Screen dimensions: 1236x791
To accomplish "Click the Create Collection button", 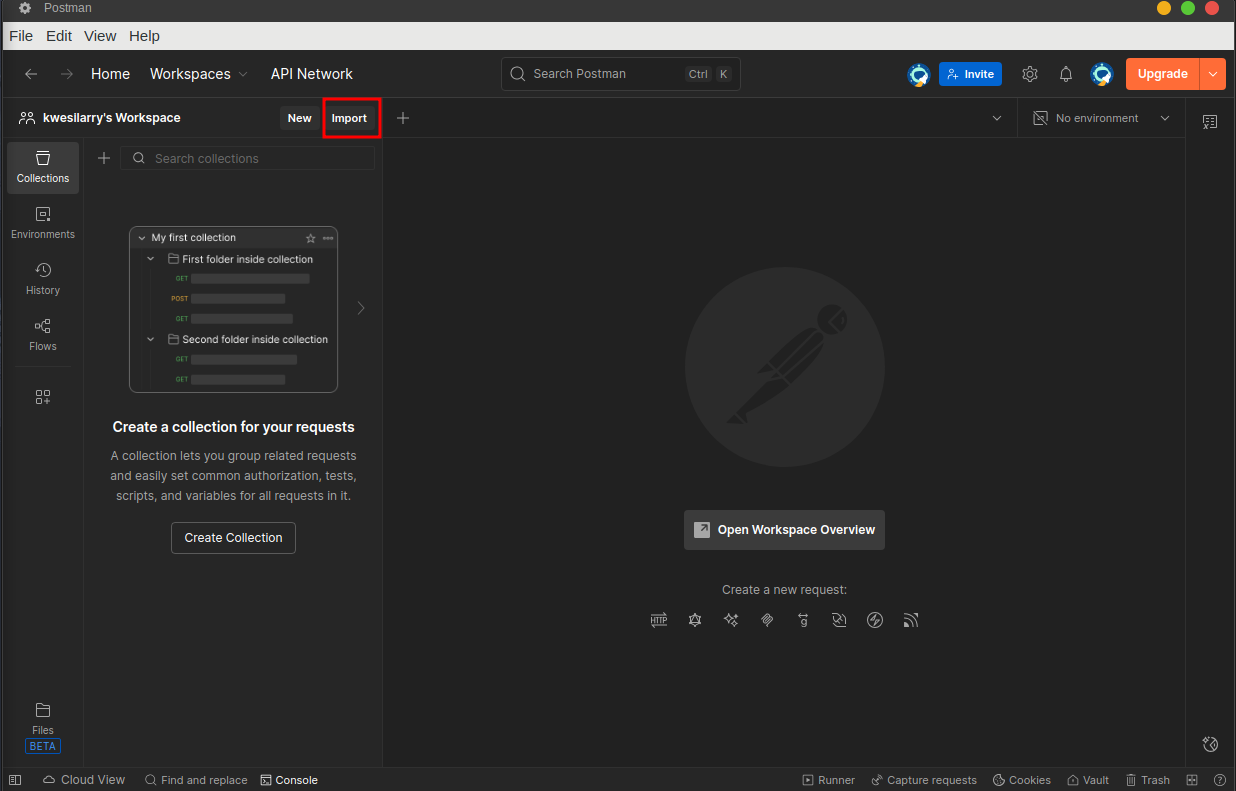I will [x=233, y=537].
